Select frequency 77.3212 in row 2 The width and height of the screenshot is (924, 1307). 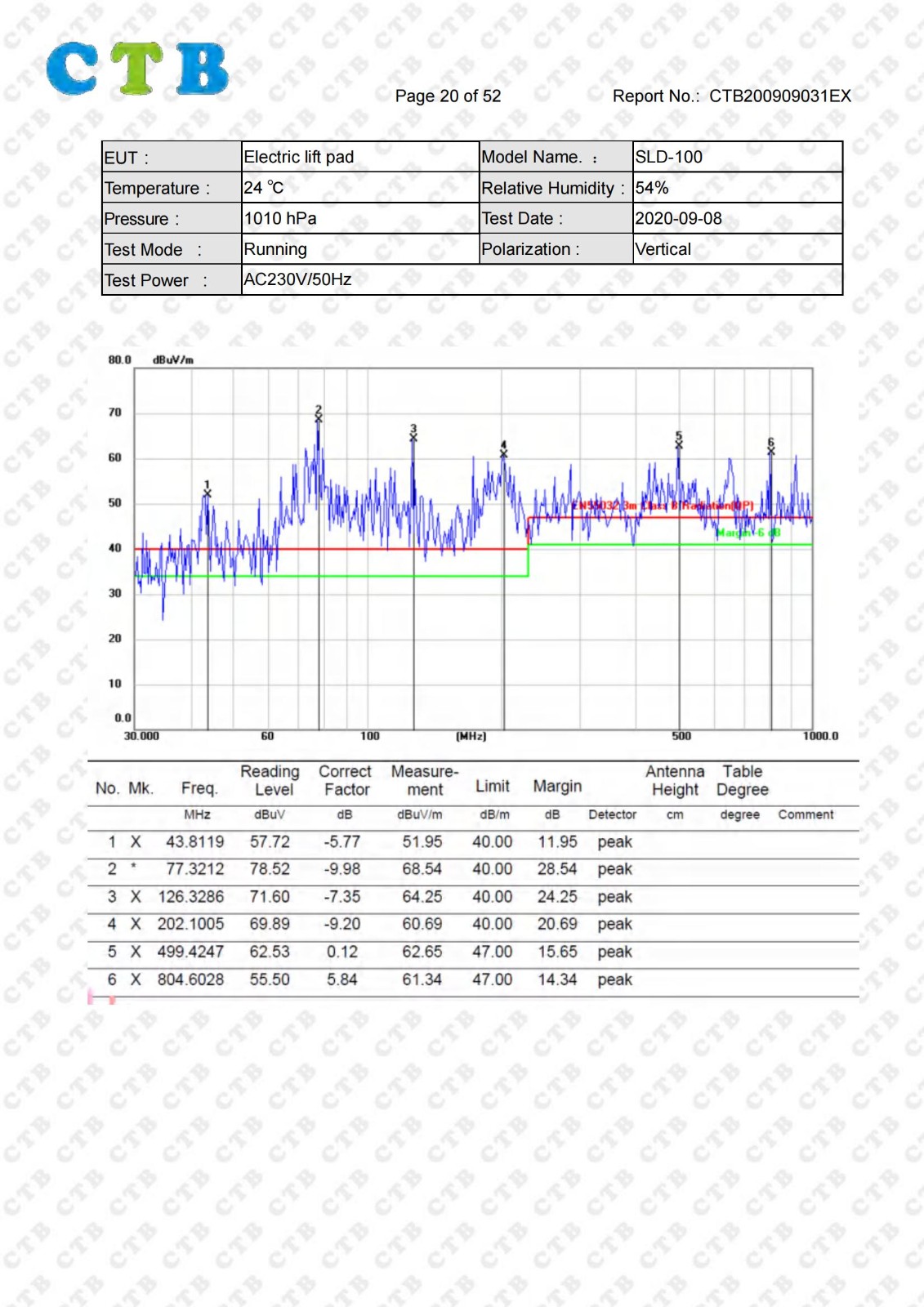(194, 868)
